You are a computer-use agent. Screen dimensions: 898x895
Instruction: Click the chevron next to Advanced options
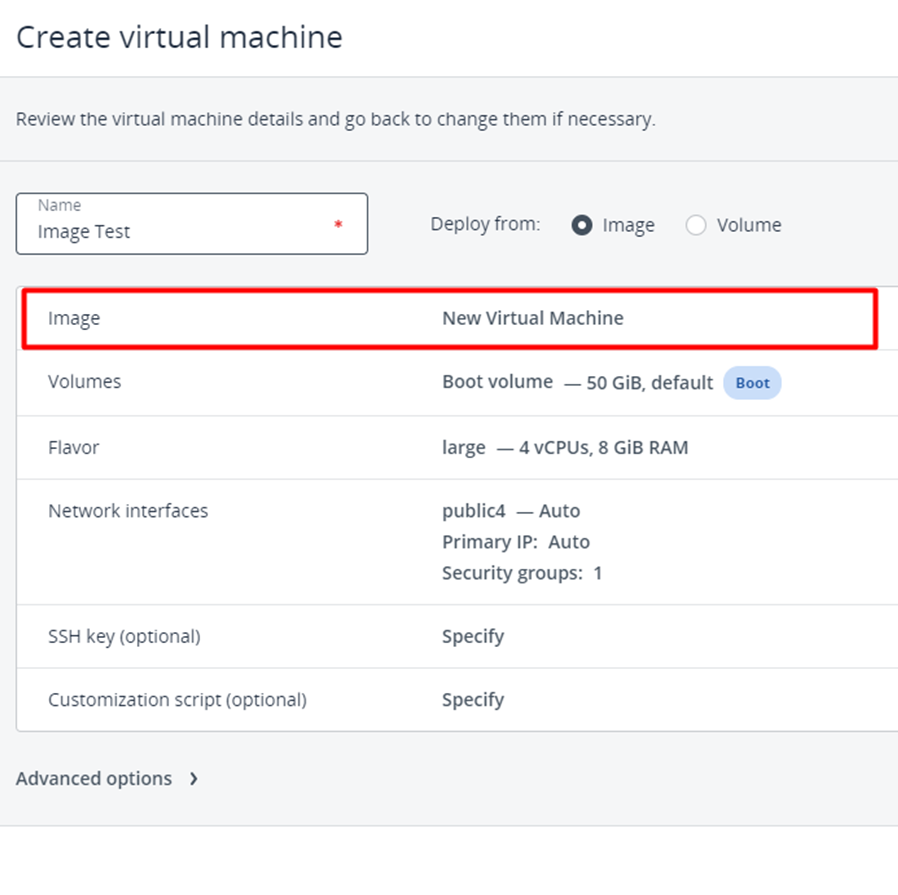193,779
